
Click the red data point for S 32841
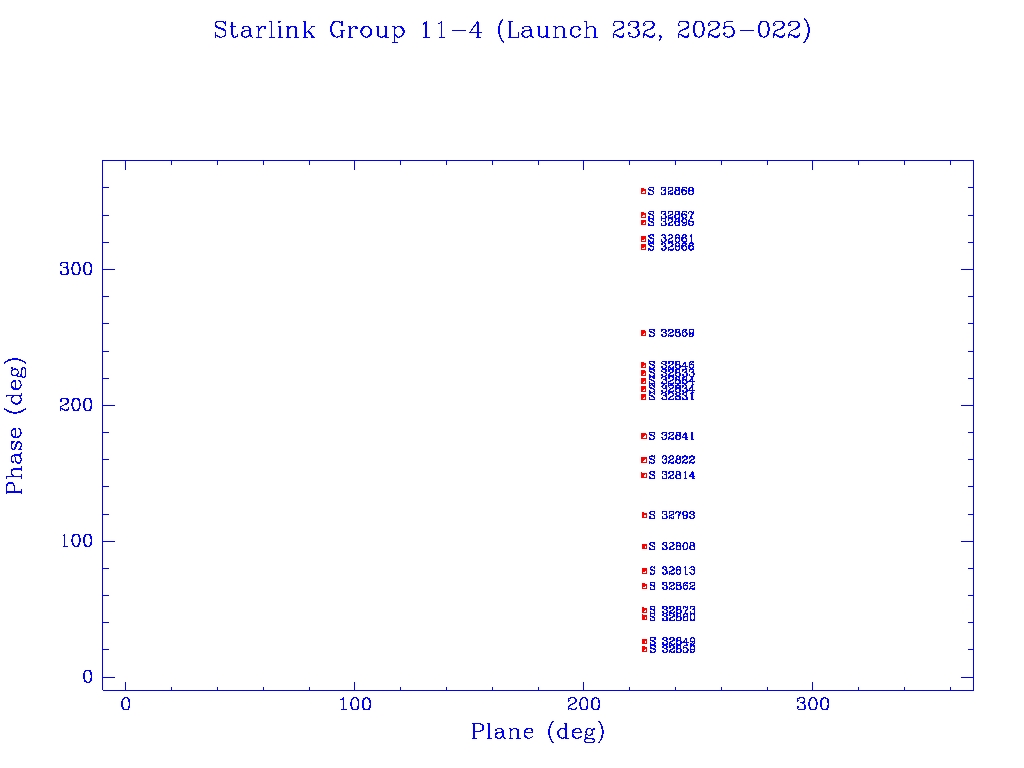tap(644, 436)
